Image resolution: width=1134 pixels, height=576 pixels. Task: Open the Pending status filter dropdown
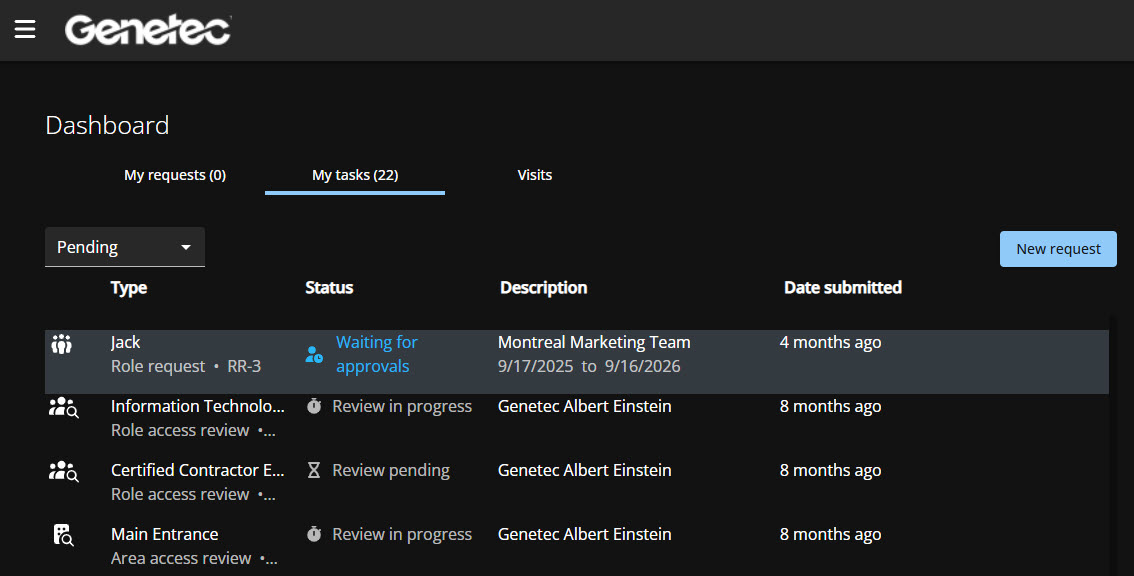[124, 247]
